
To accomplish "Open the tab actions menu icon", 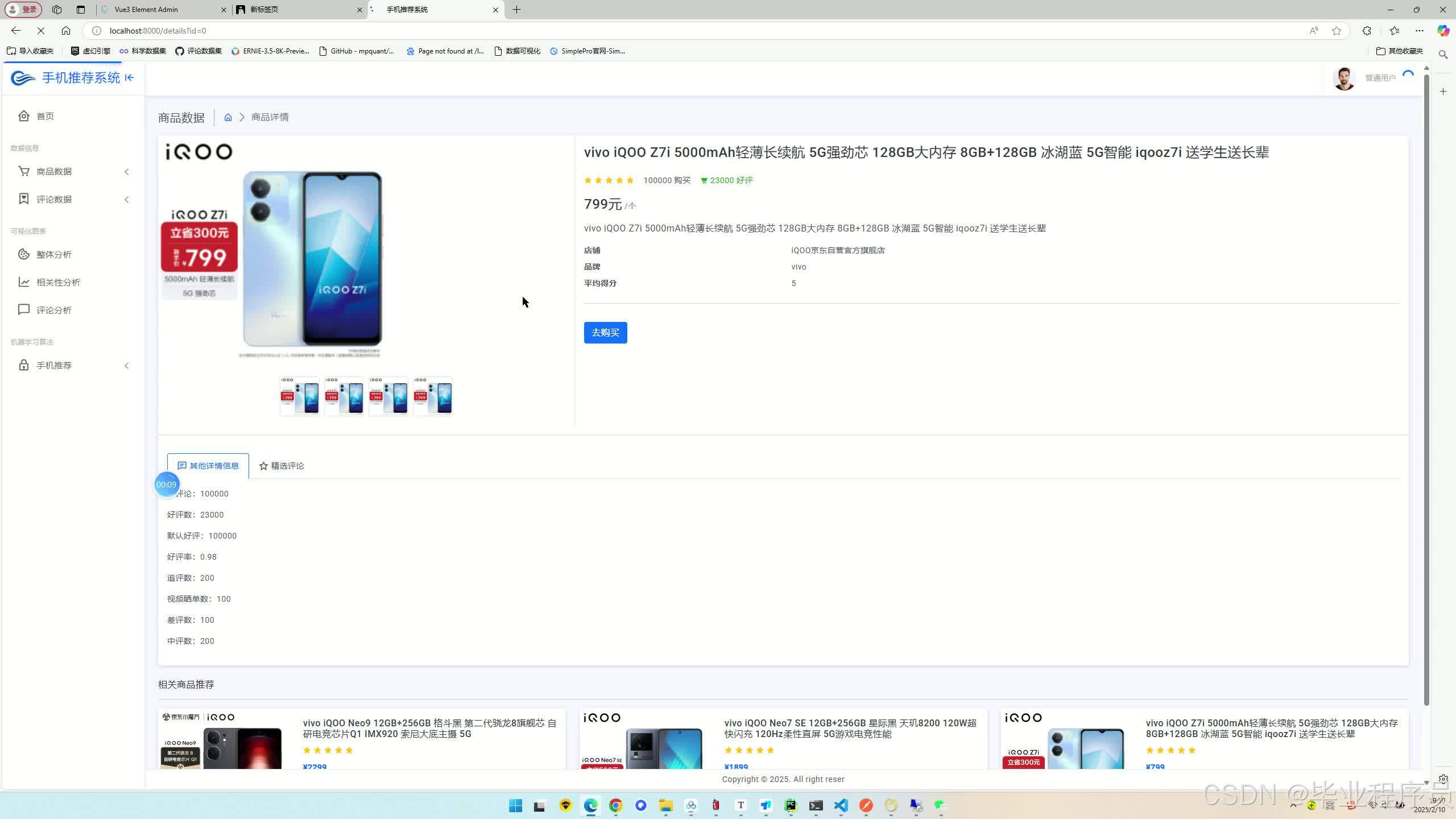I will (x=80, y=10).
